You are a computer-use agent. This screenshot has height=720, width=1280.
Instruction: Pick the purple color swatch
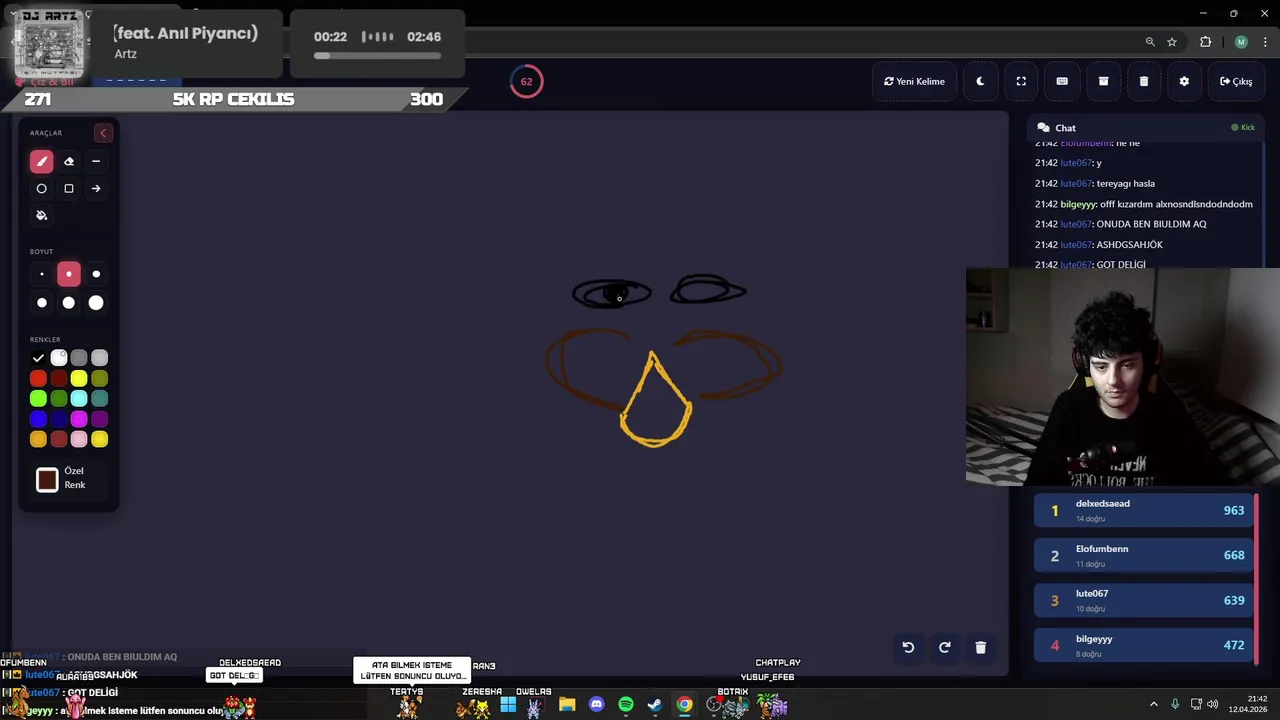click(99, 419)
